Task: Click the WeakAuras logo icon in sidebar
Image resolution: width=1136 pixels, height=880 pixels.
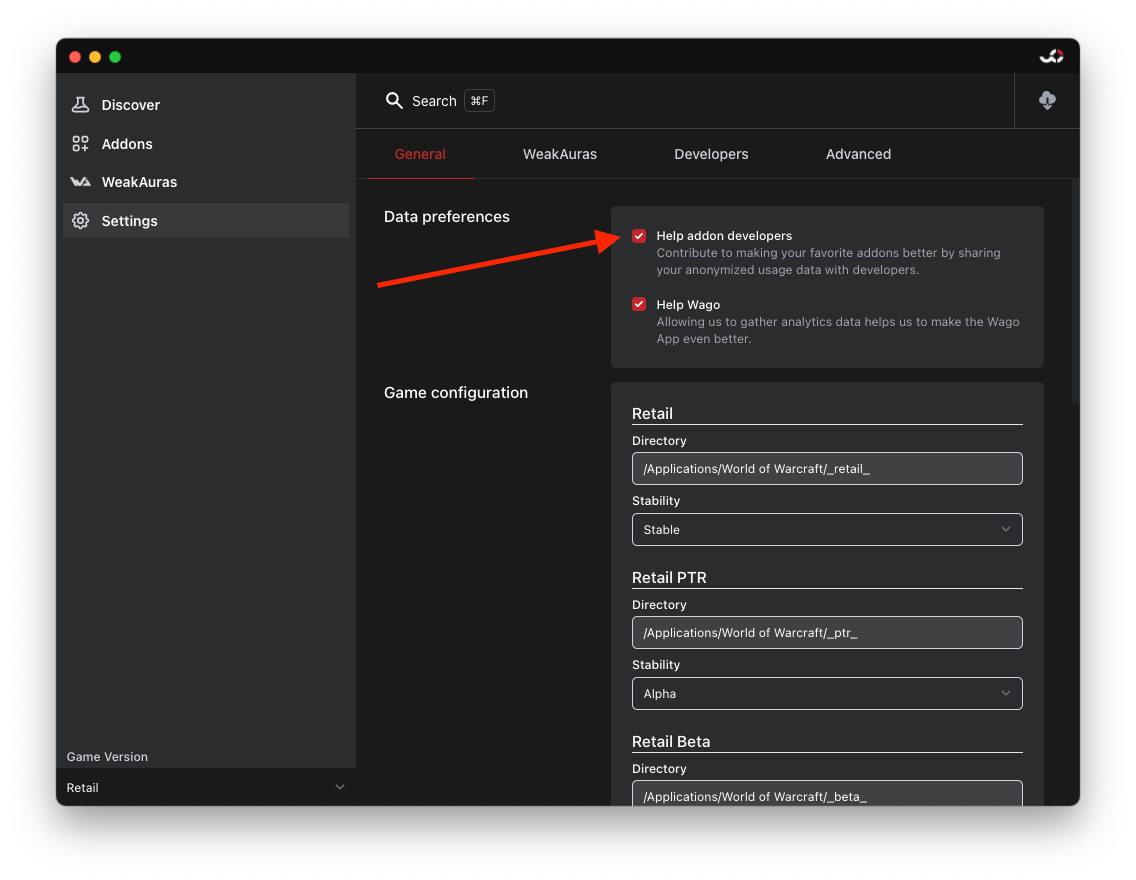Action: tap(80, 182)
